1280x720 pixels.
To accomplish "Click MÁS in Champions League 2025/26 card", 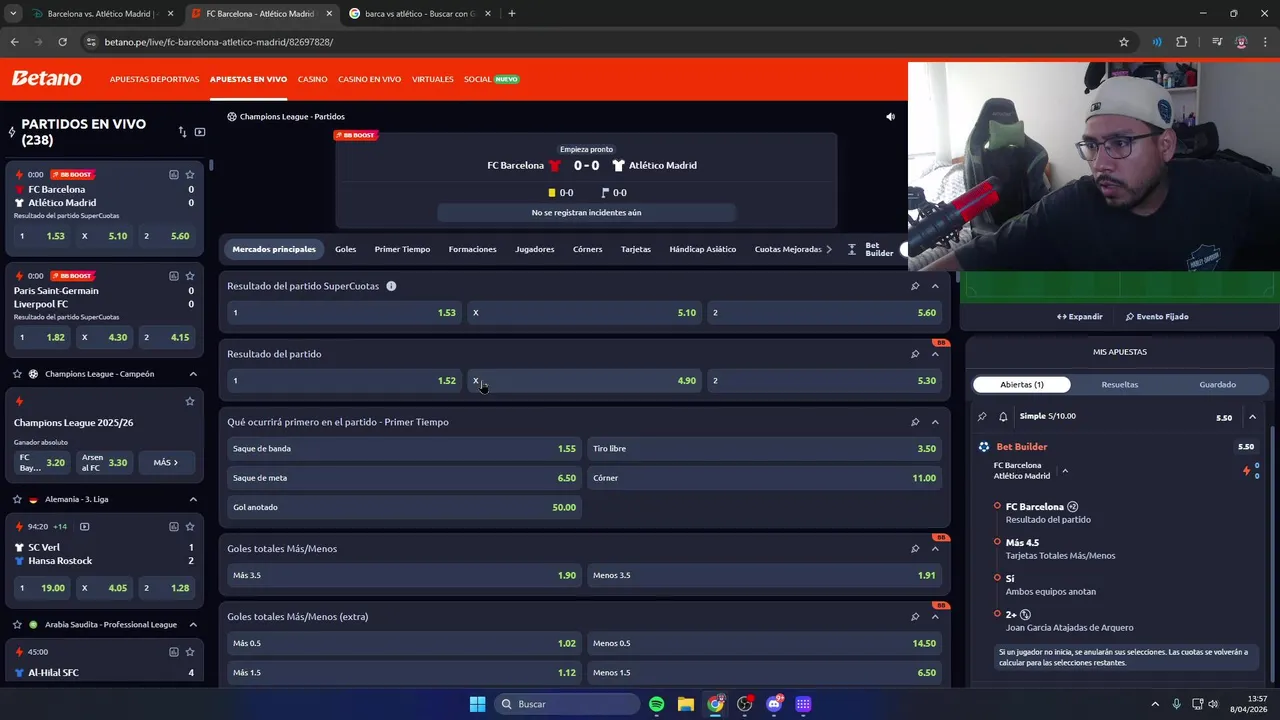I will [x=166, y=463].
